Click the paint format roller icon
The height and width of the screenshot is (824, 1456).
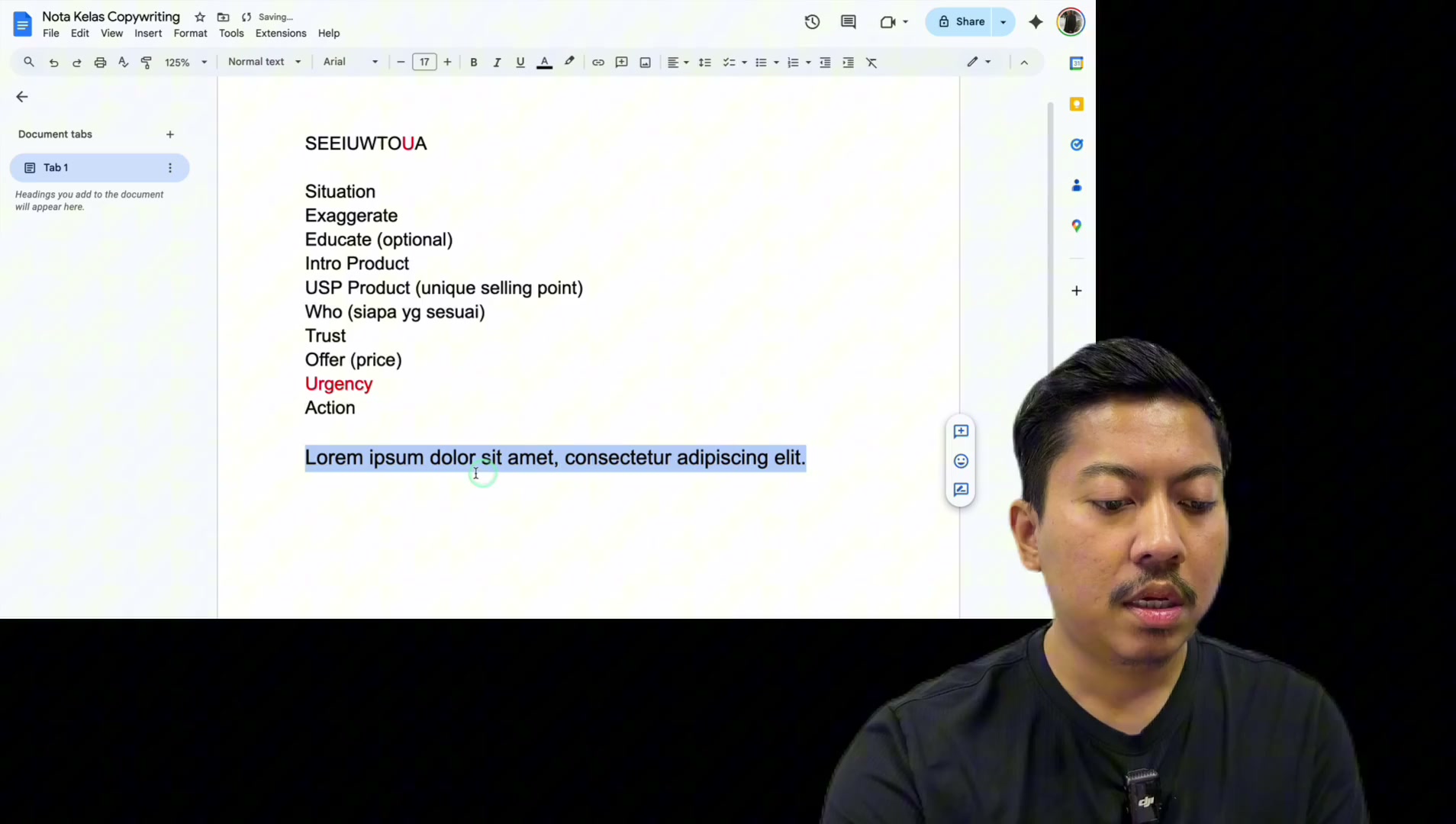pyautogui.click(x=147, y=63)
